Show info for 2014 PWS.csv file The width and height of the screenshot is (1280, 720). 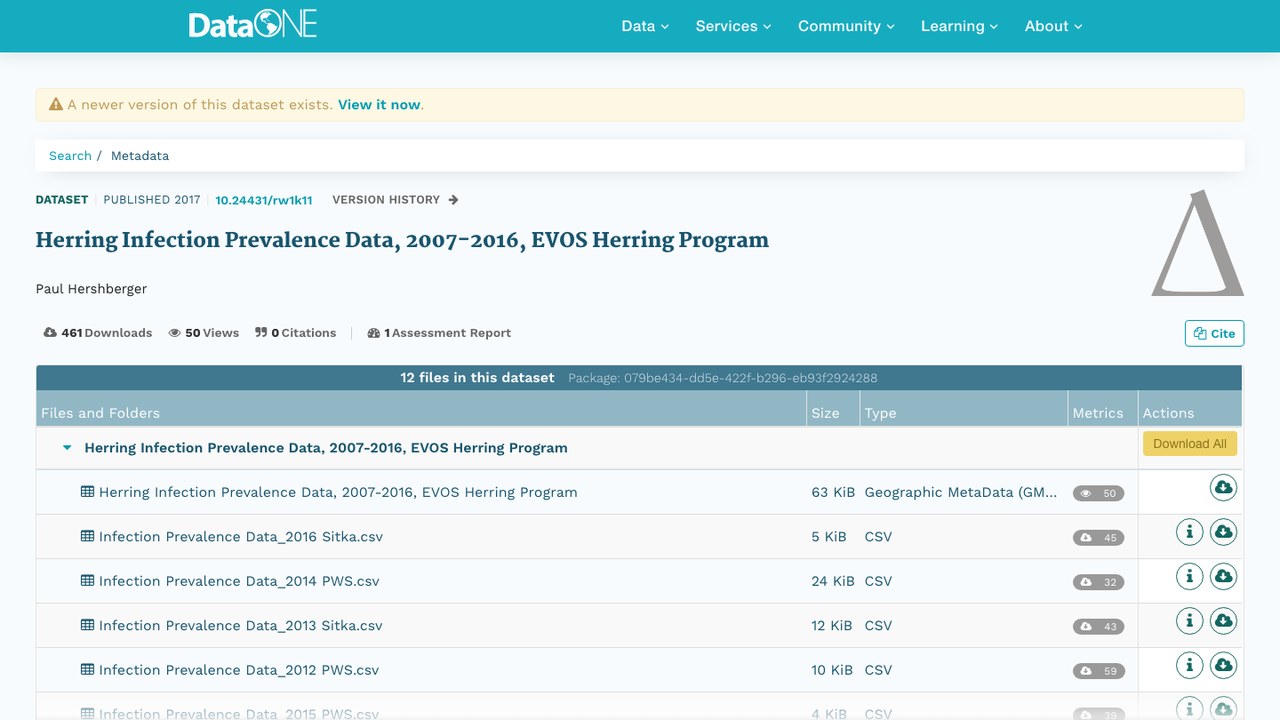point(1189,576)
